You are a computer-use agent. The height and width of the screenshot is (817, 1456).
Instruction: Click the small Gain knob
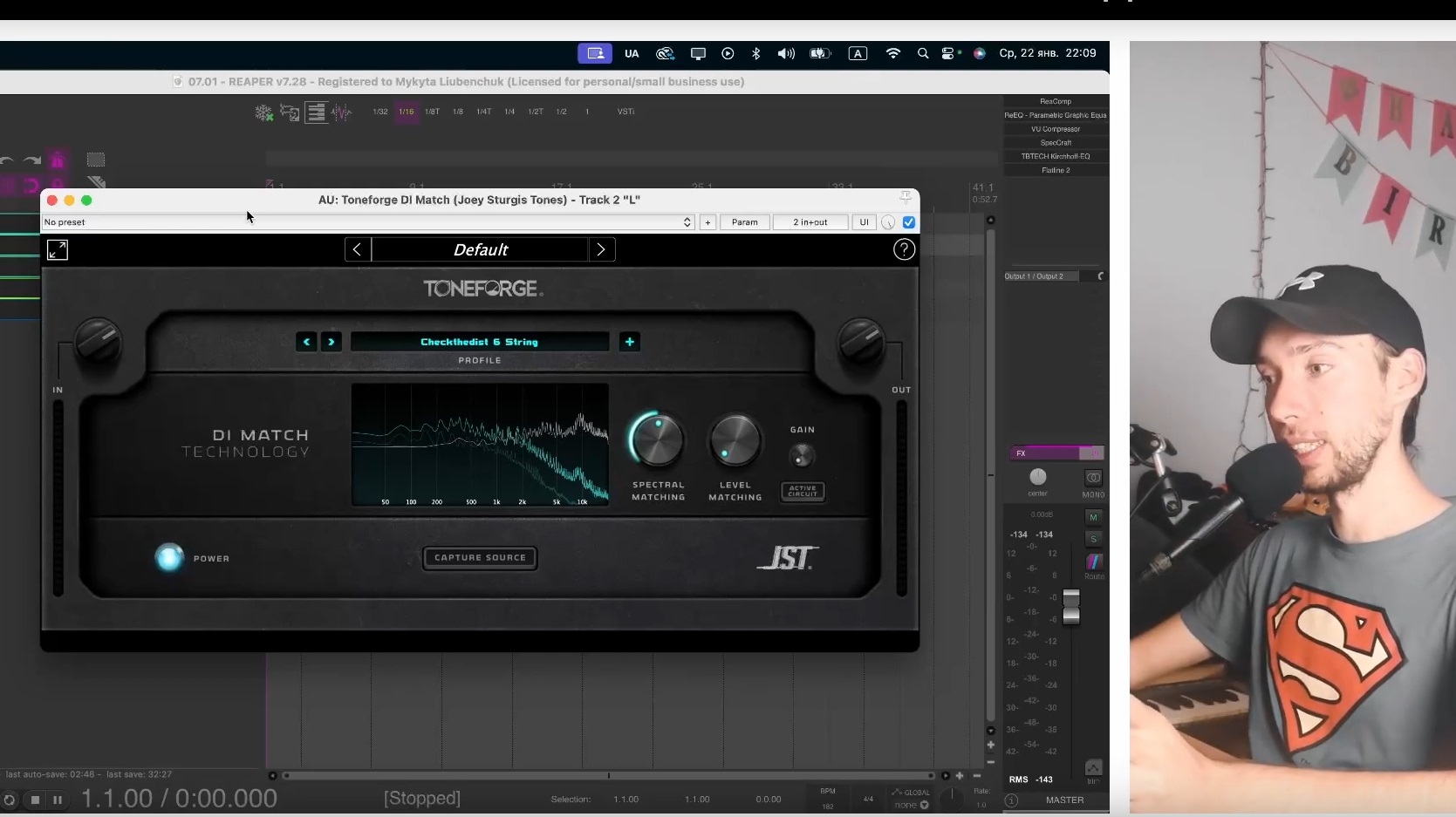[802, 455]
